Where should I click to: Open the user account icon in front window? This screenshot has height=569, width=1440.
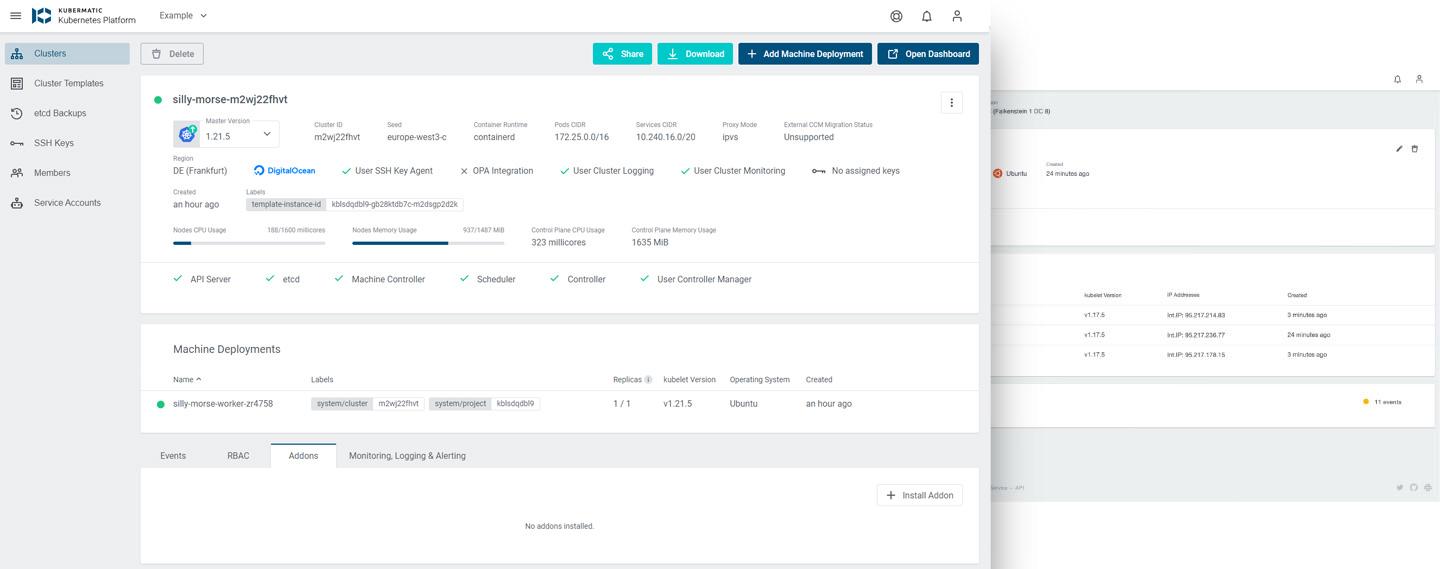pyautogui.click(x=957, y=16)
